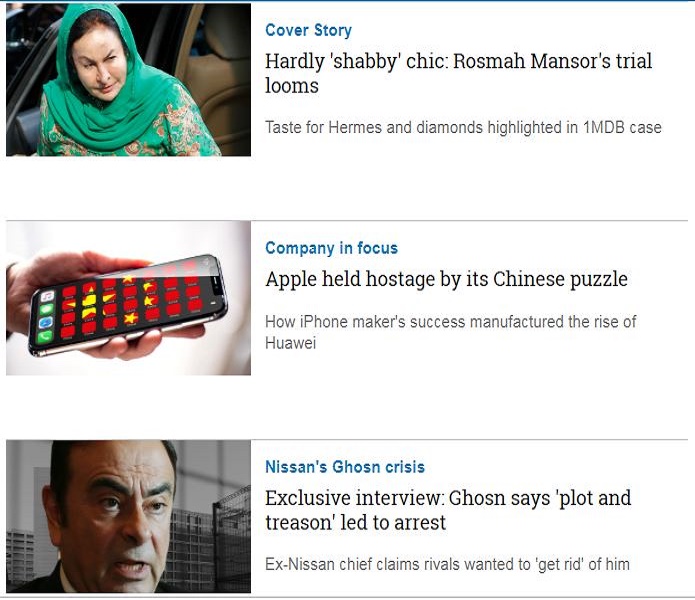Open the "Apple held hostage by its Chinese puzzle" headline
This screenshot has height=600, width=695.
pyautogui.click(x=446, y=279)
